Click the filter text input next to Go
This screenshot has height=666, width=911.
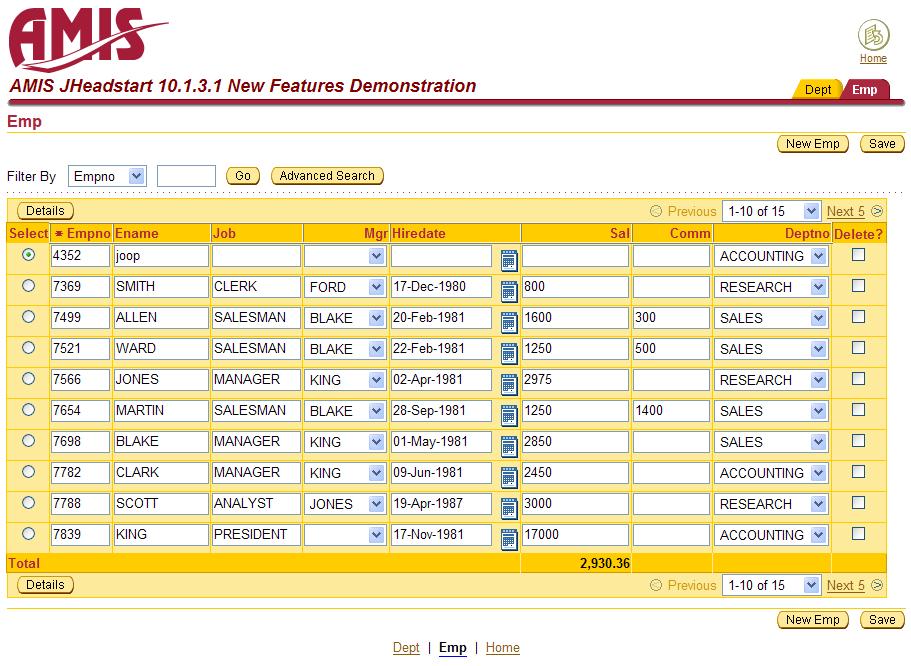pos(186,176)
